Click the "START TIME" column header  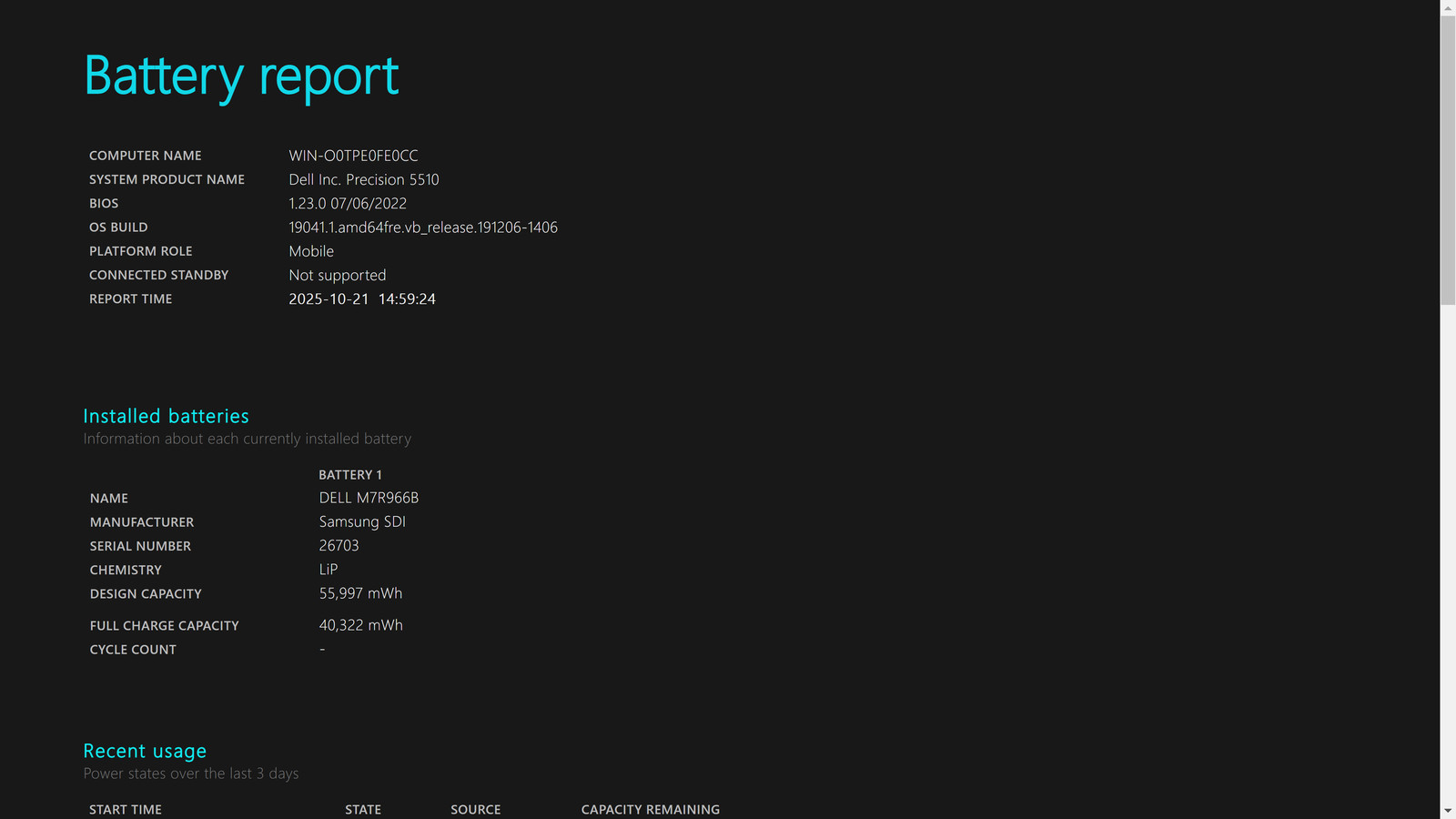(126, 810)
